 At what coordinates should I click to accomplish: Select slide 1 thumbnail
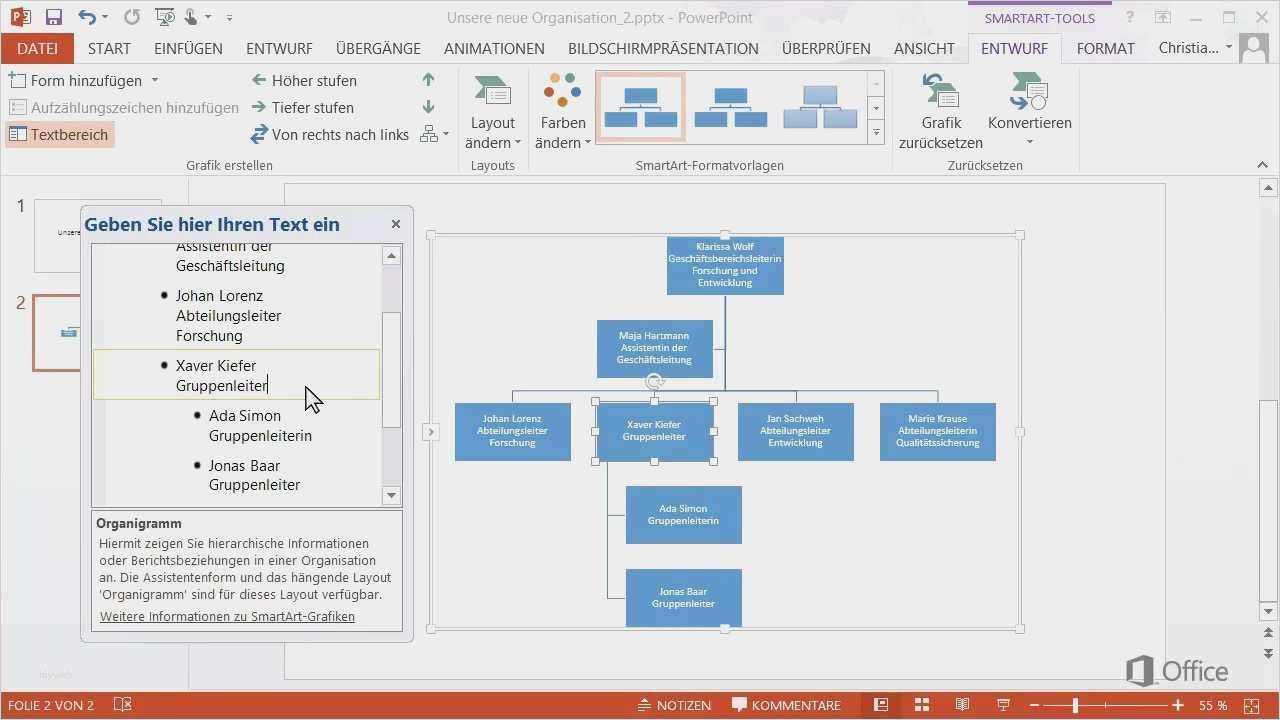pos(97,235)
